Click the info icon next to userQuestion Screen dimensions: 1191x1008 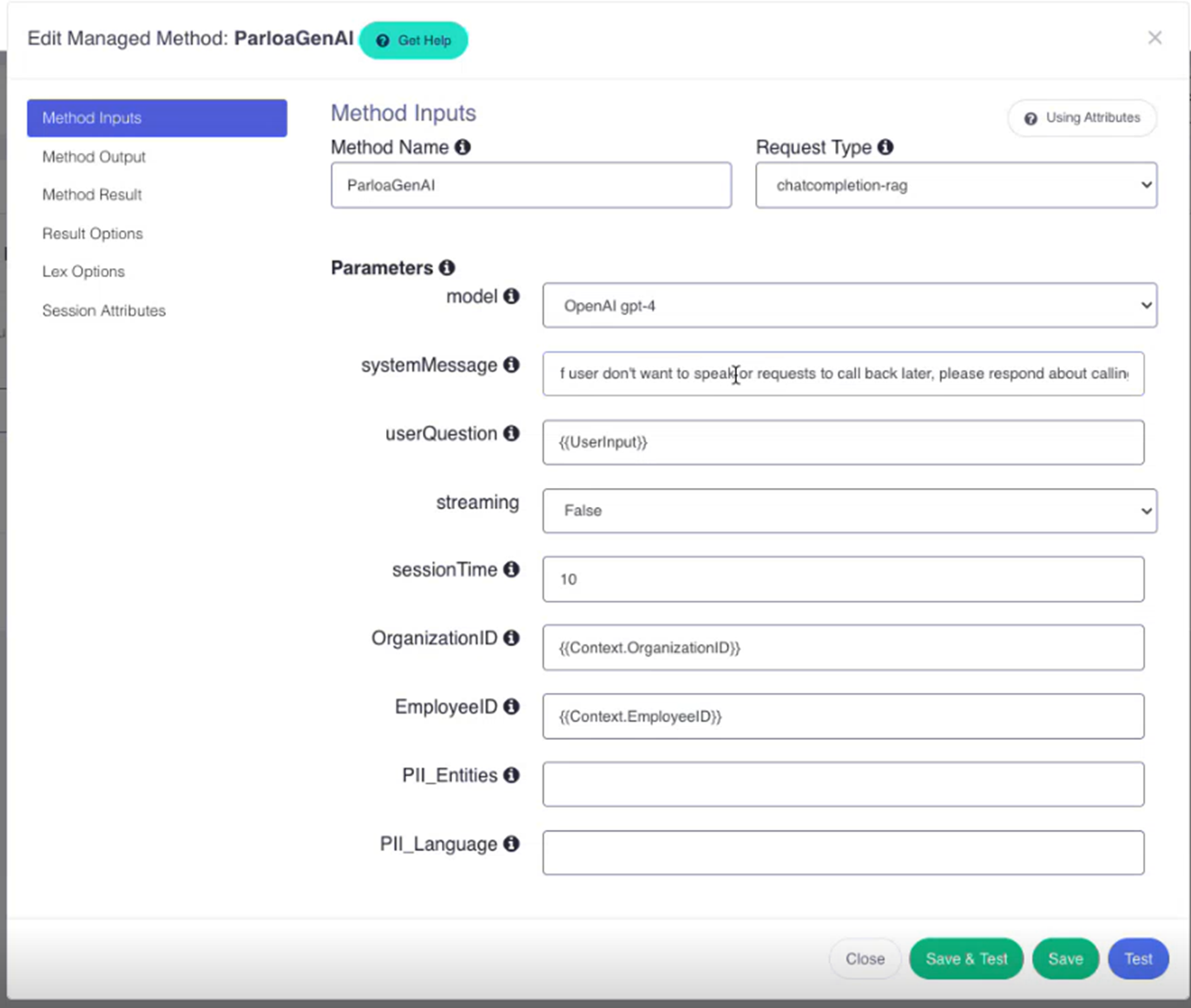tap(511, 433)
